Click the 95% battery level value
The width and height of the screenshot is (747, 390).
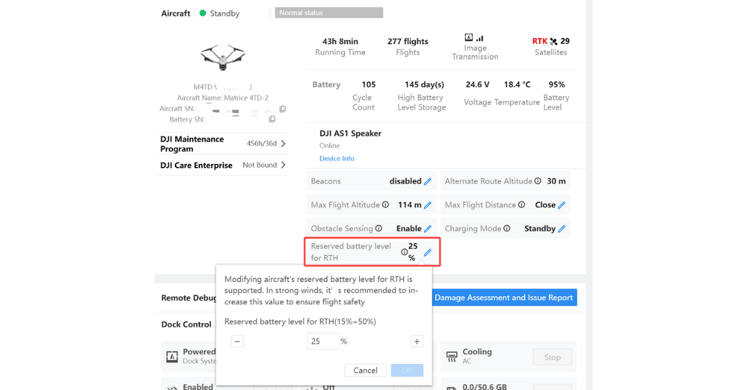tap(556, 84)
